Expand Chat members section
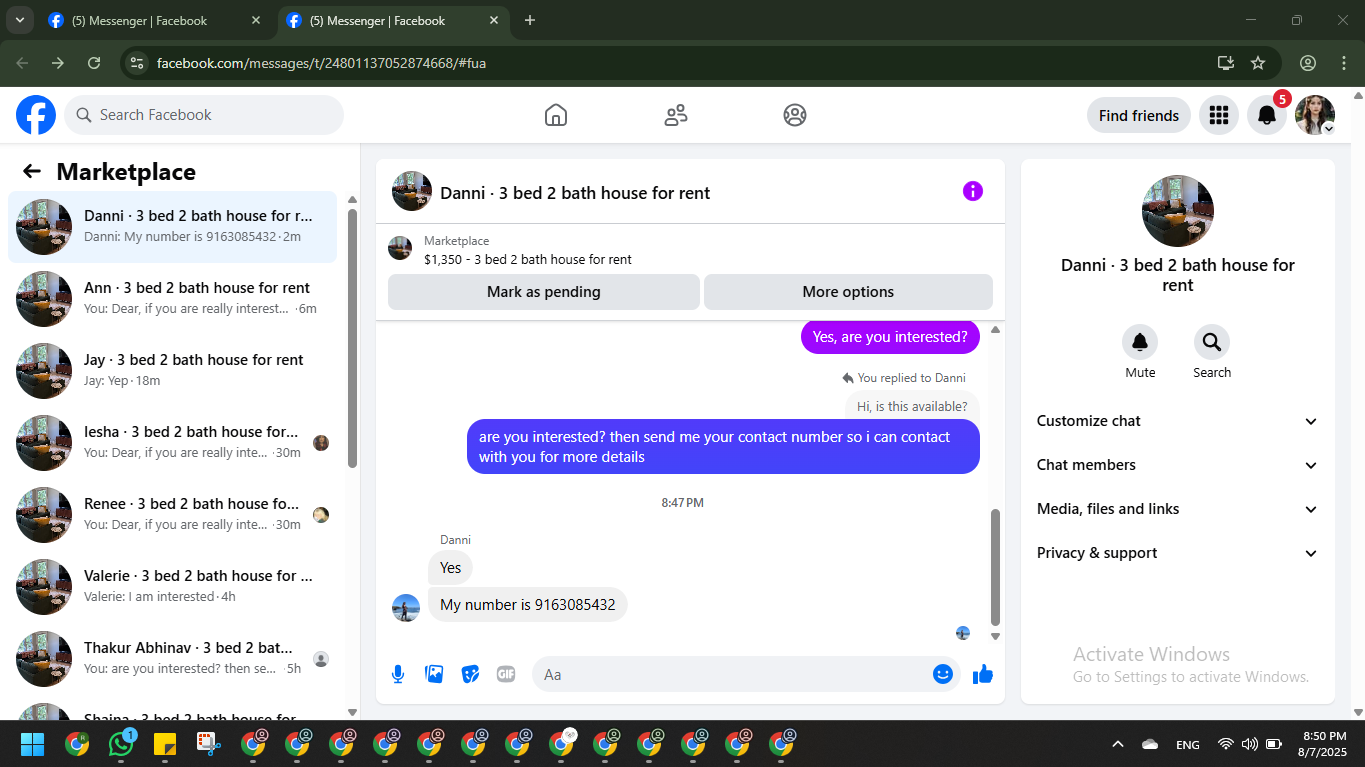 click(x=1178, y=465)
